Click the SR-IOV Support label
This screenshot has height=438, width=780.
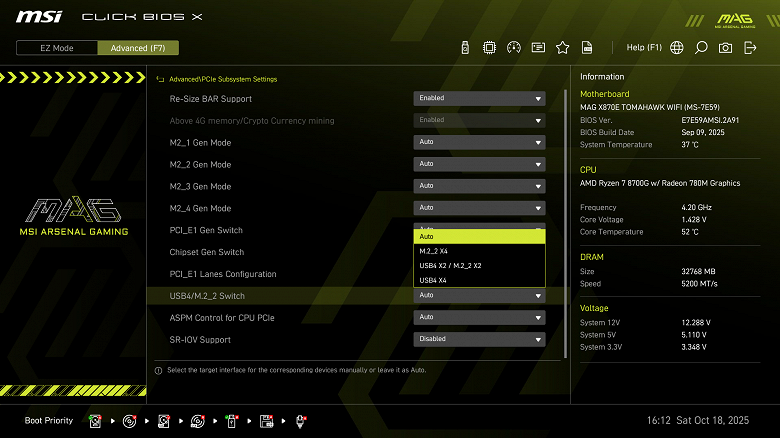point(200,340)
